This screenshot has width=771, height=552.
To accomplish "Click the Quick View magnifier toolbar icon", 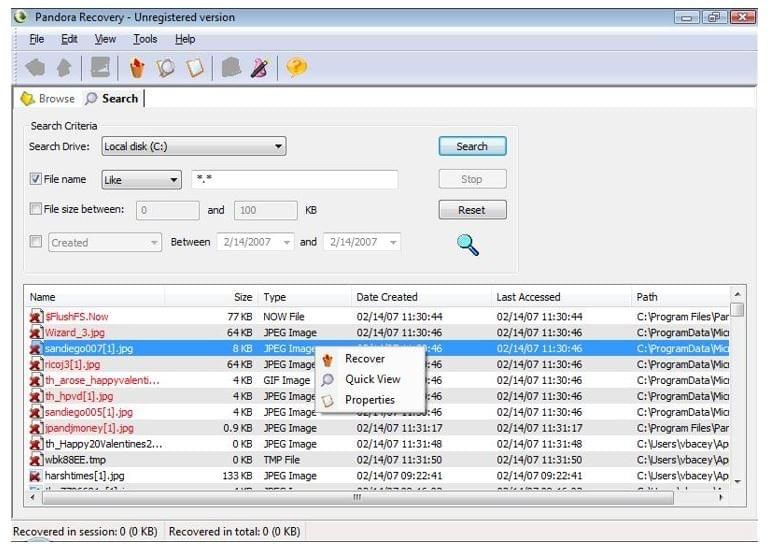I will (x=166, y=67).
